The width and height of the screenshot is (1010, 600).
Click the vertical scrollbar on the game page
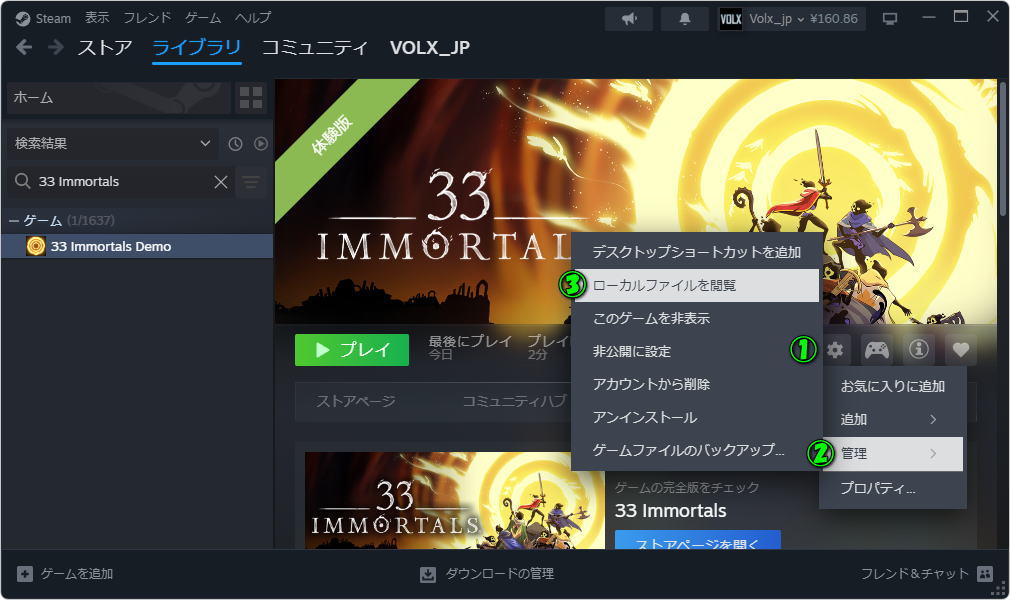[x=1003, y=148]
